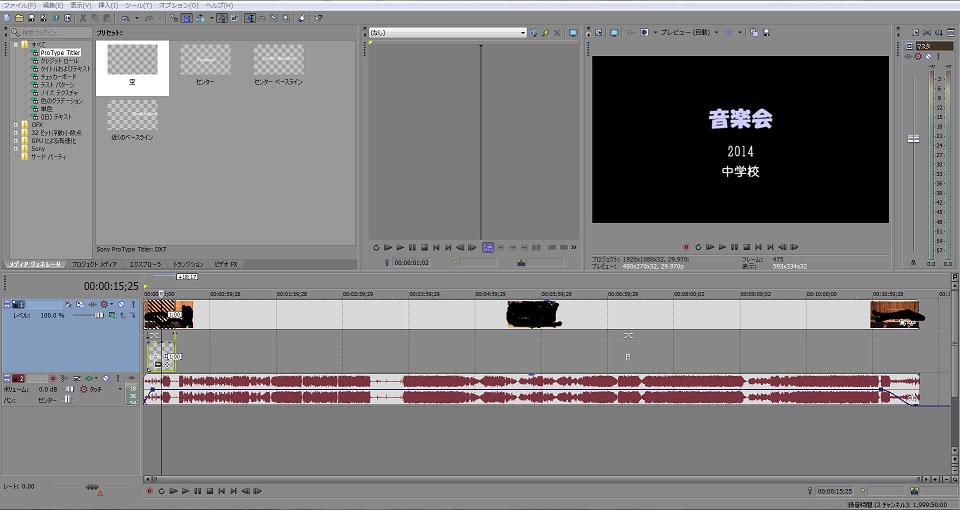
Task: Select the Normal Edit tool icon
Action: 250,18
